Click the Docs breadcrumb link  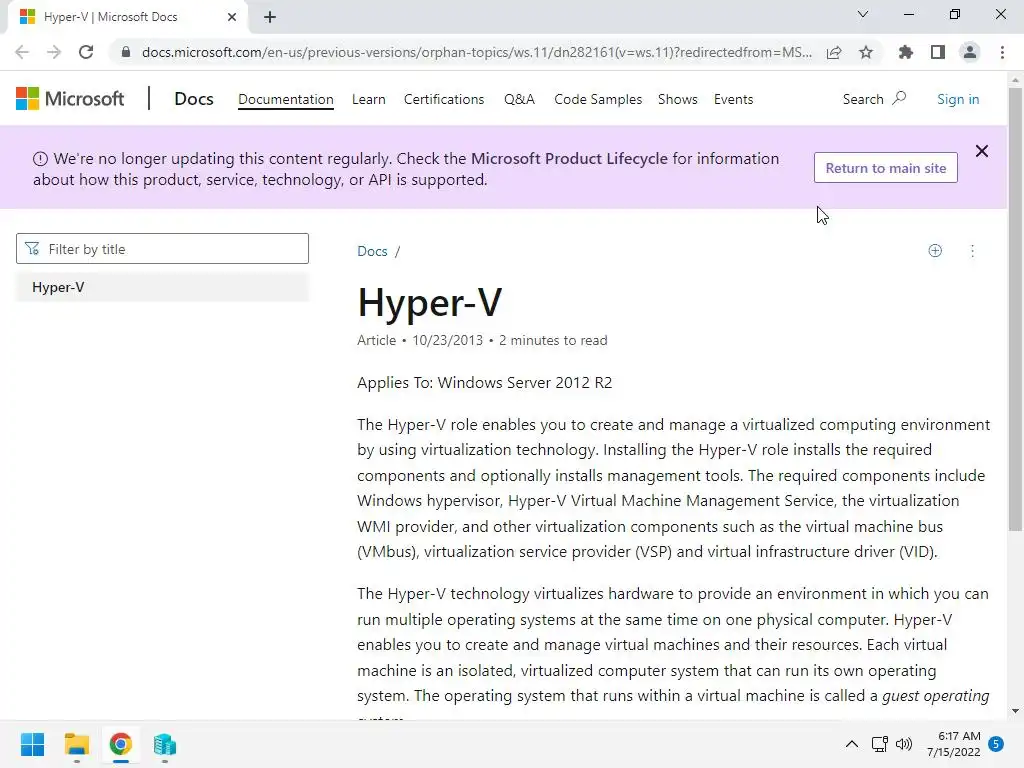coord(372,251)
